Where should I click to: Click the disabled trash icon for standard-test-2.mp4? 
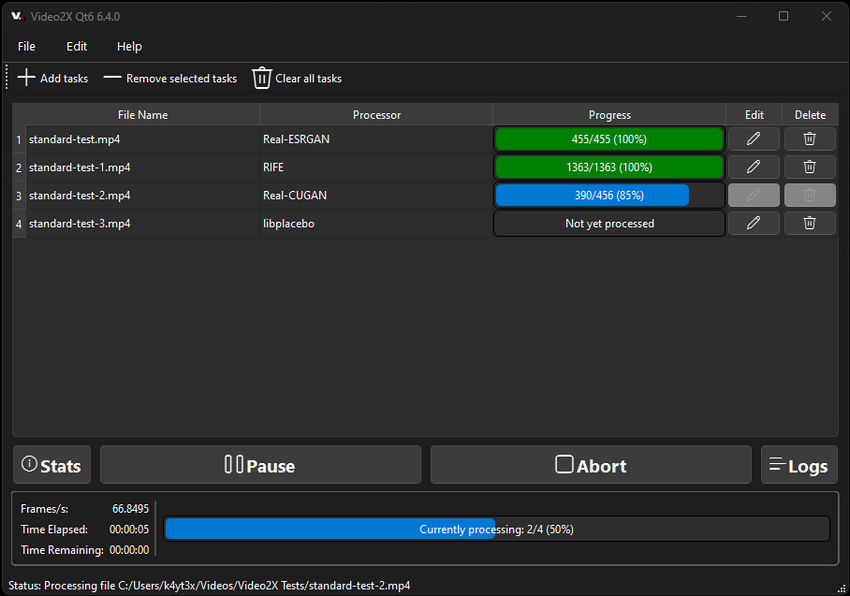click(809, 195)
